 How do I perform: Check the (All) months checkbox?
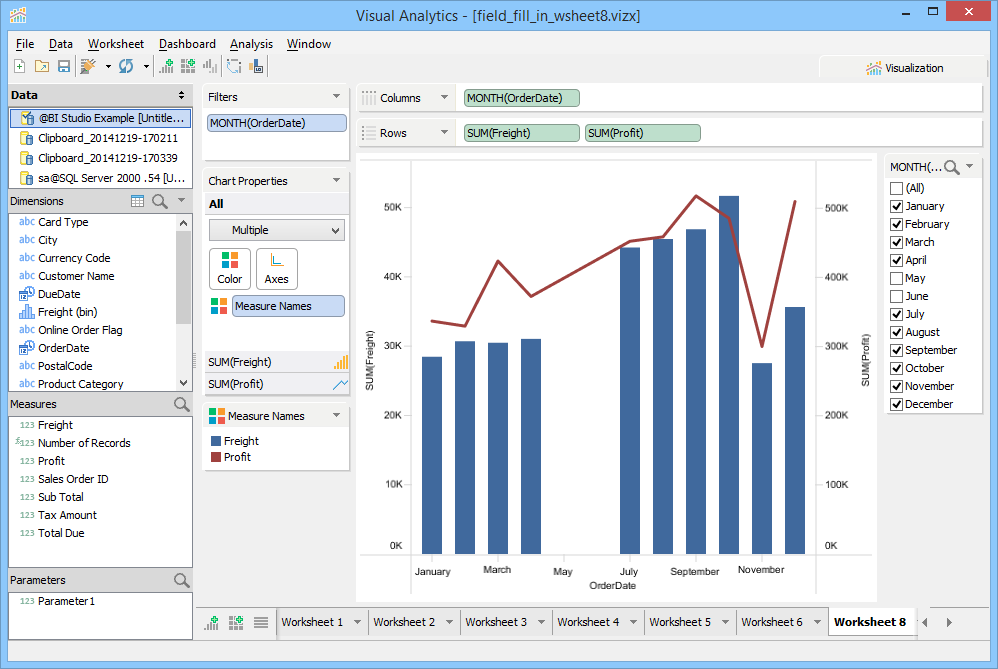(x=896, y=188)
